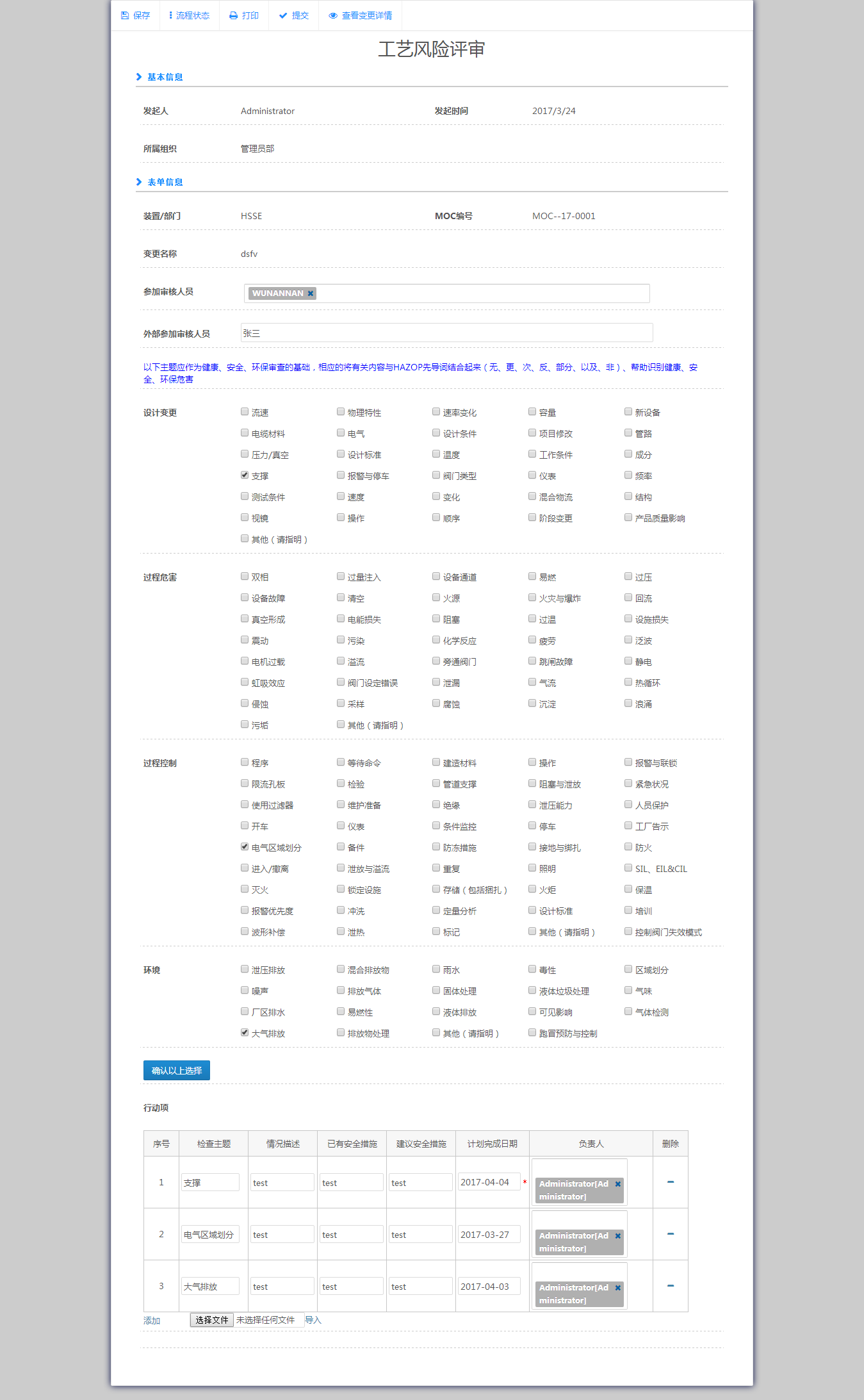This screenshot has width=864, height=1400.
Task: Click the submit (提交) toolbar button
Action: (293, 15)
